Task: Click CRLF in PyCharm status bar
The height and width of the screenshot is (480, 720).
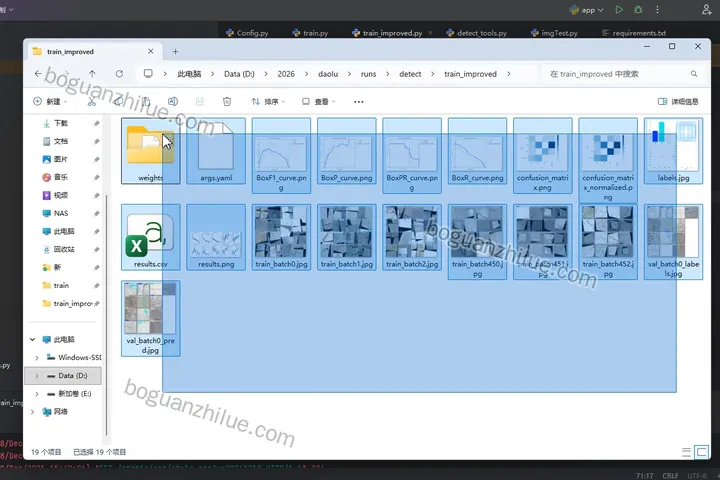Action: point(670,475)
